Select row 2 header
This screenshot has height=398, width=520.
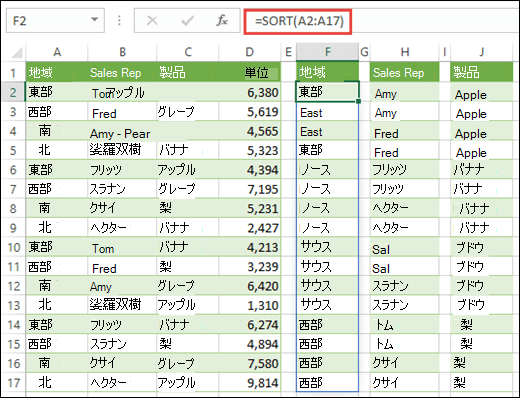(13, 92)
